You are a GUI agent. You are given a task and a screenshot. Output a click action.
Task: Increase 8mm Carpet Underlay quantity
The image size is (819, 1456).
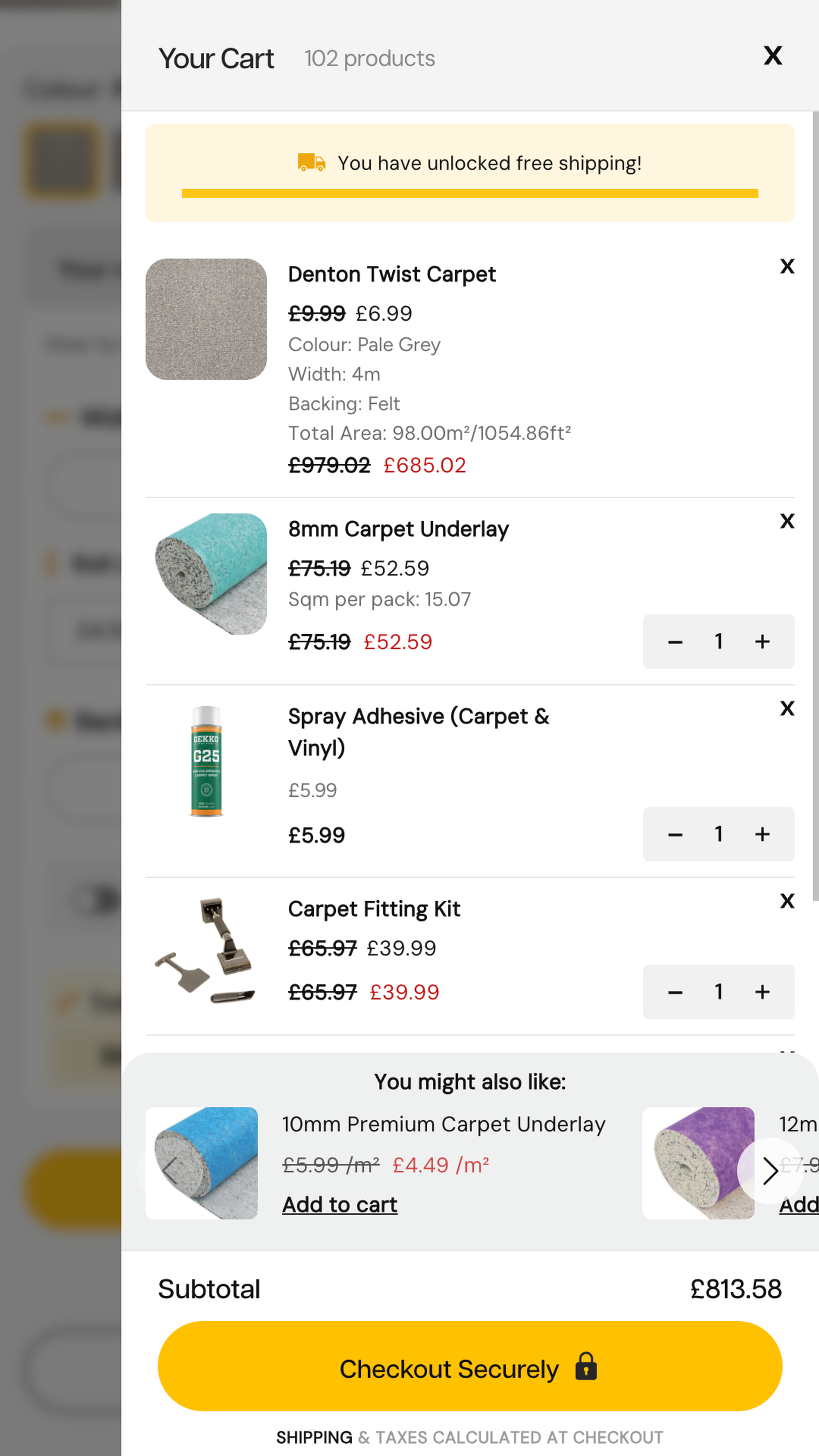click(762, 642)
